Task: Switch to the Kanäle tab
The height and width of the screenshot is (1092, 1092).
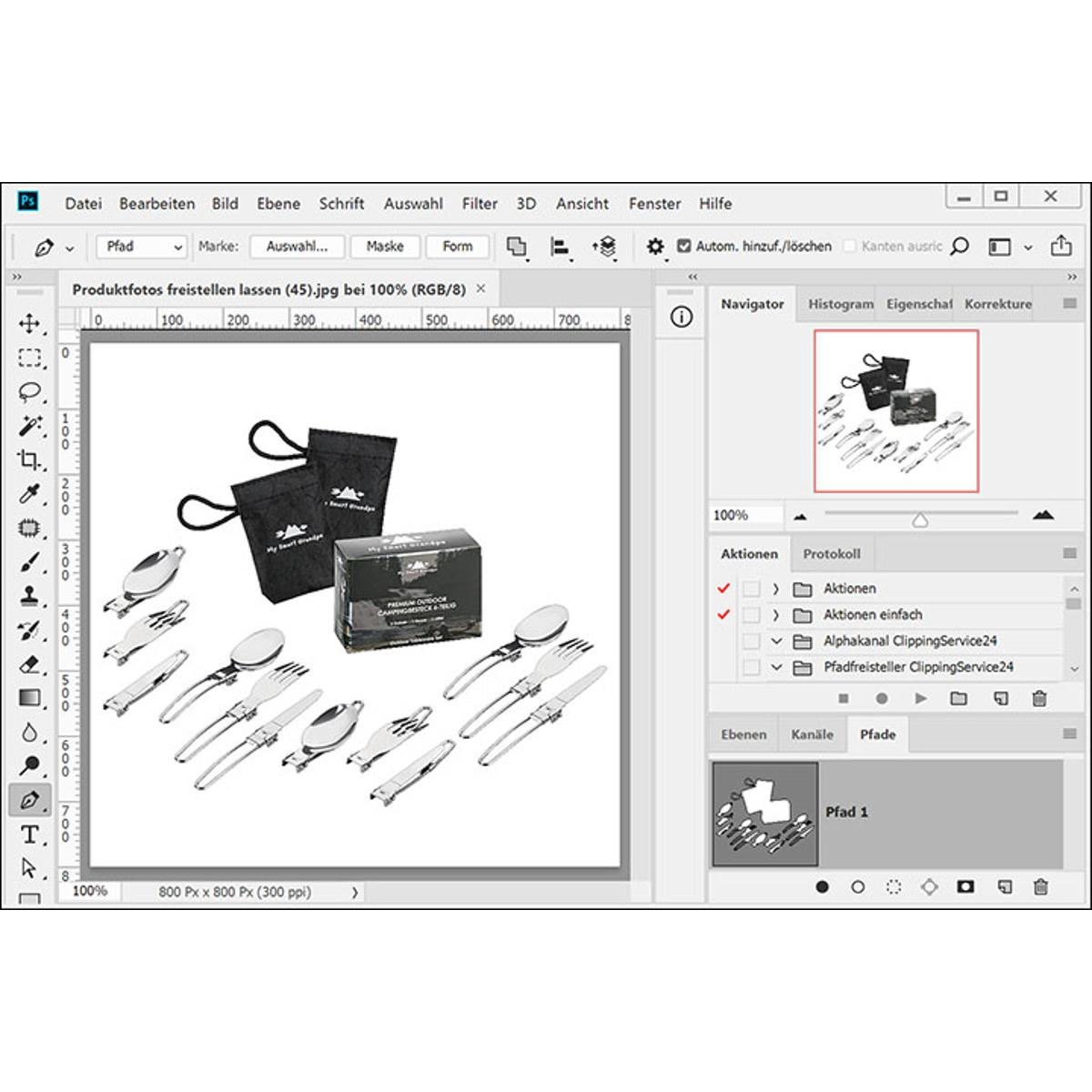Action: point(813,734)
